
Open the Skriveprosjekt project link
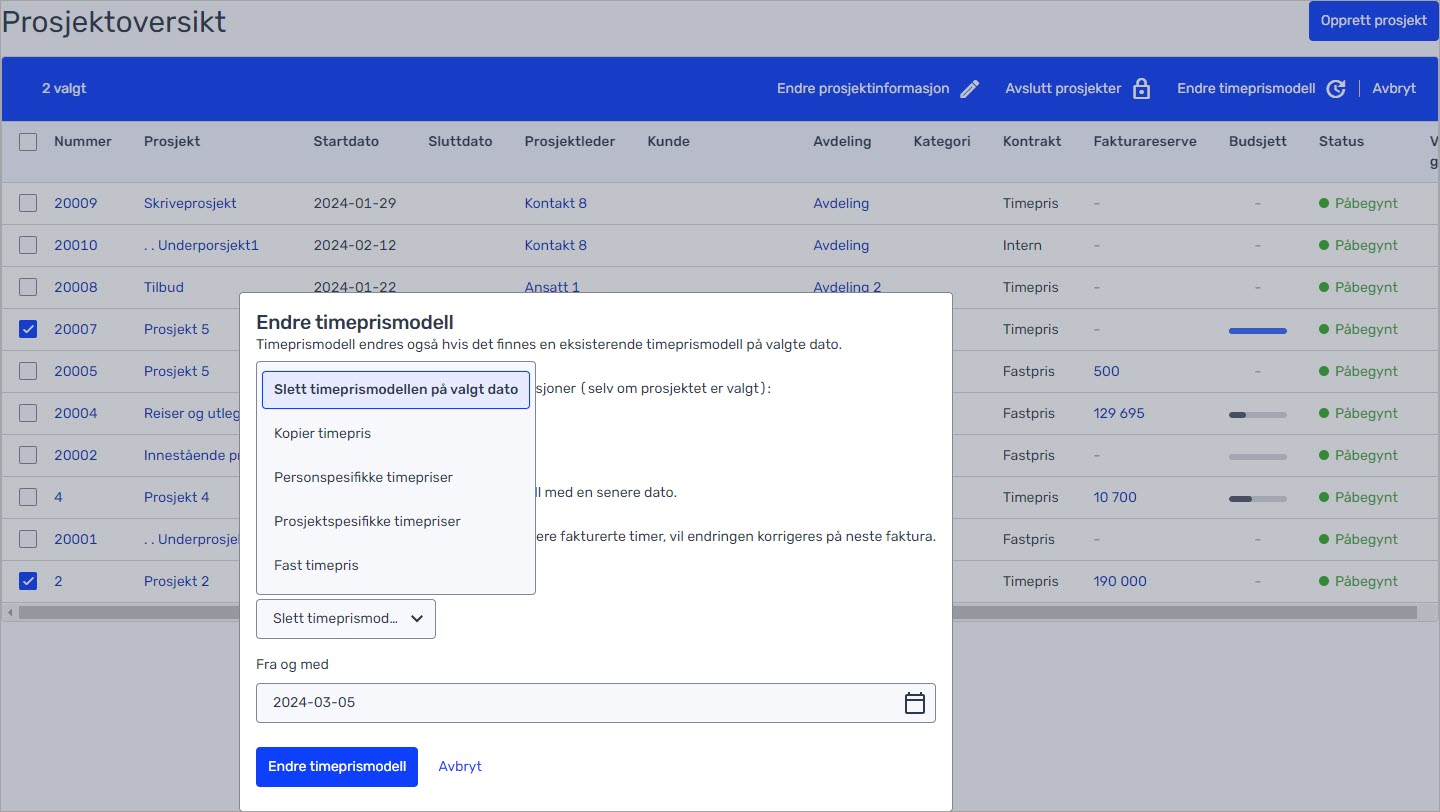pyautogui.click(x=190, y=203)
